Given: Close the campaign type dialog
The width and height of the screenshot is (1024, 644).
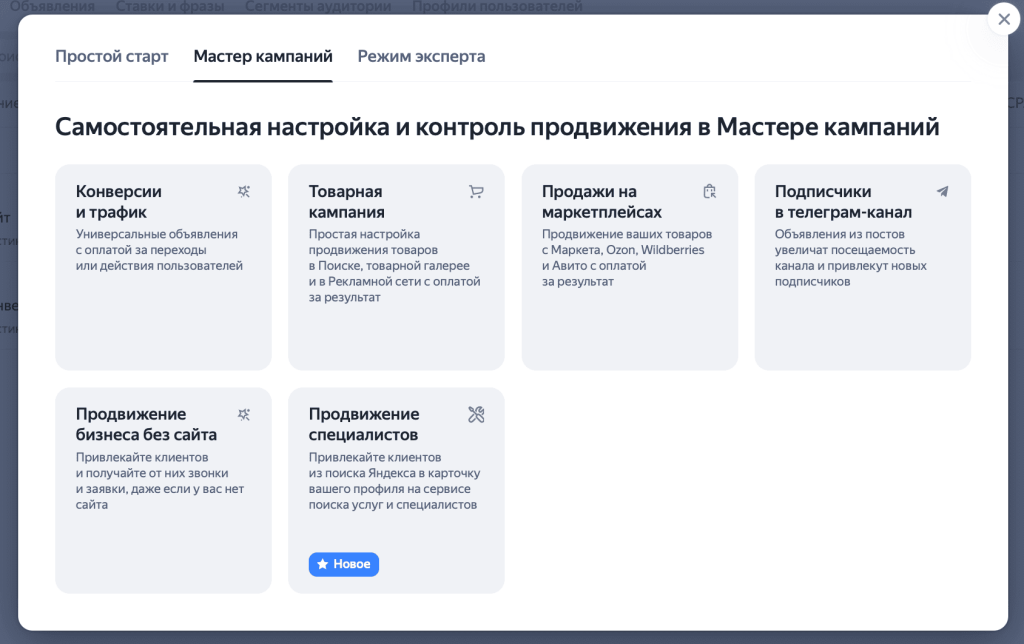Looking at the screenshot, I should 1003,20.
